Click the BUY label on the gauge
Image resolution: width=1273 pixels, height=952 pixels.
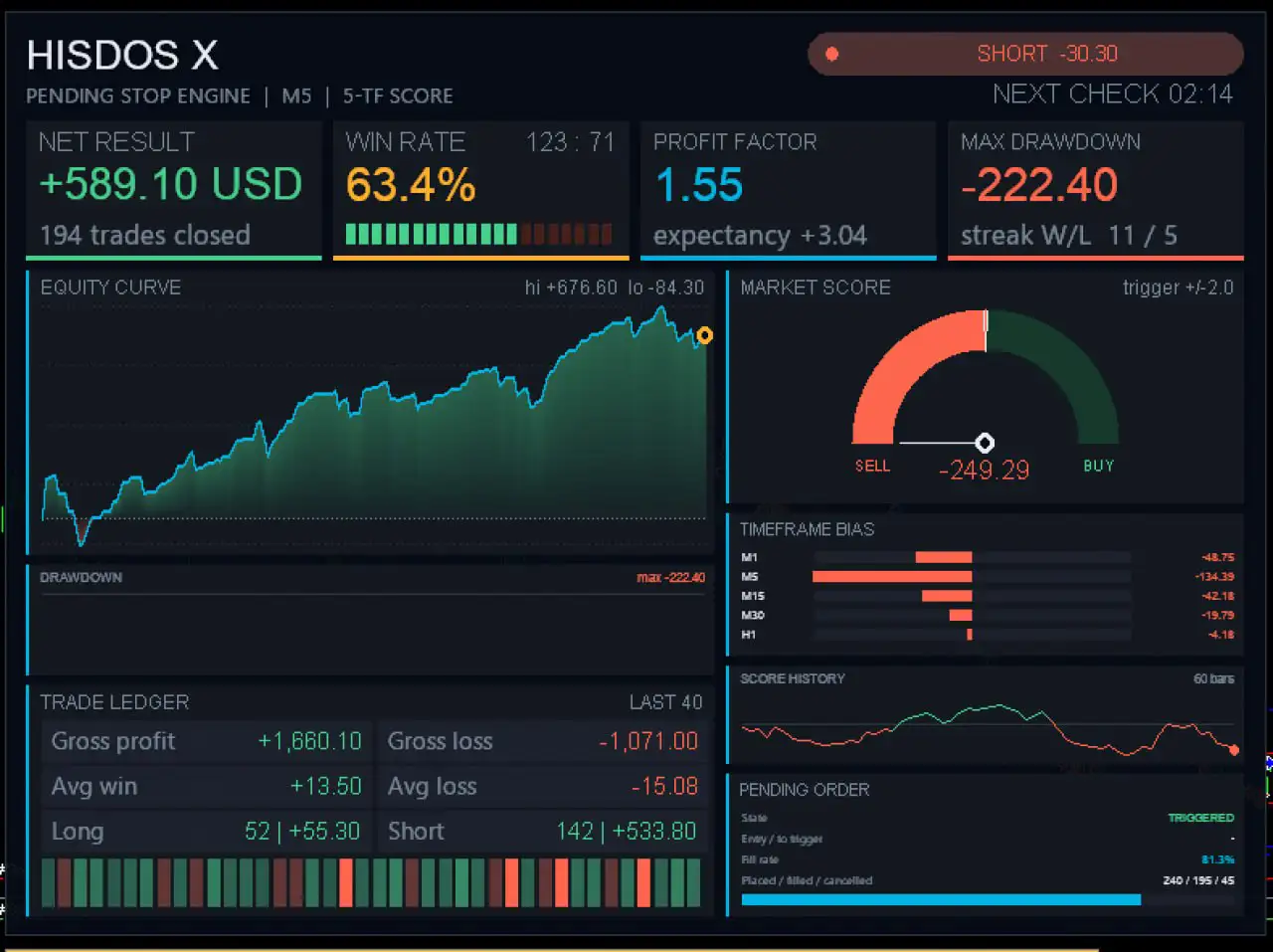(x=1099, y=466)
